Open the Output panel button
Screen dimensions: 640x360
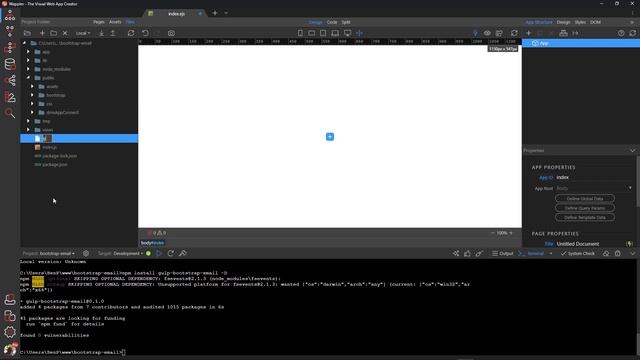click(502, 253)
